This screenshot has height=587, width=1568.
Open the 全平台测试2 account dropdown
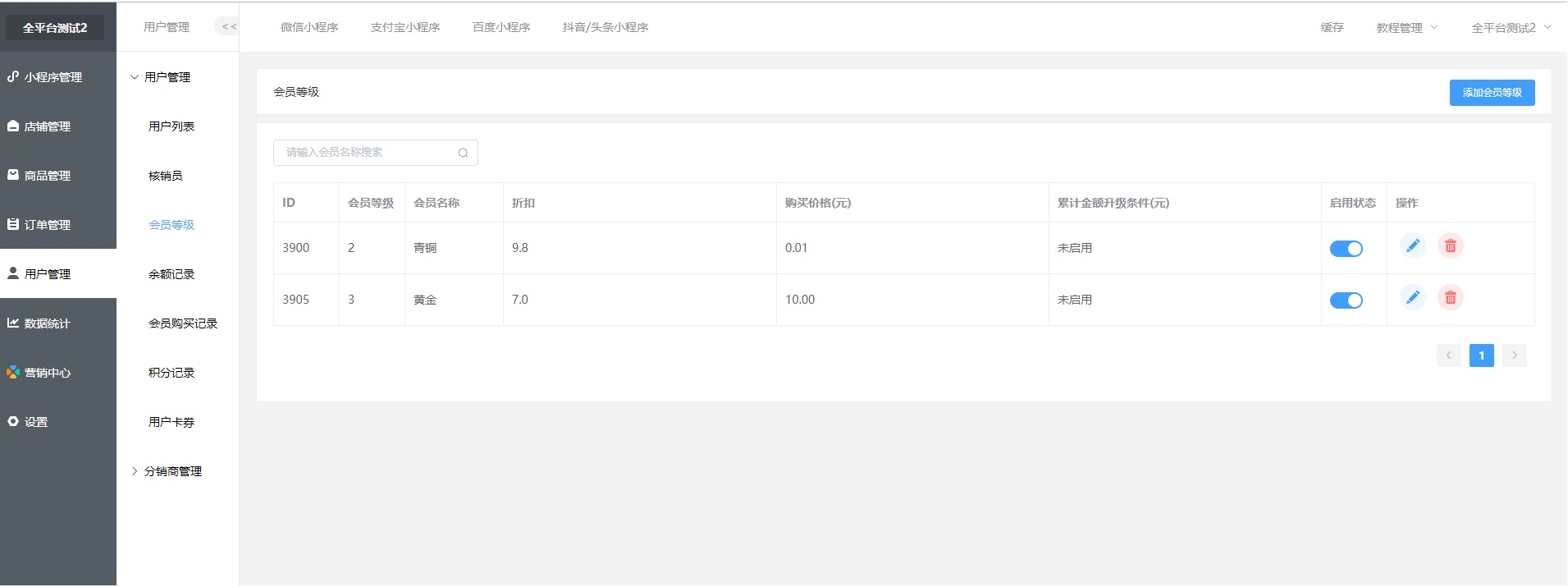tap(1511, 28)
